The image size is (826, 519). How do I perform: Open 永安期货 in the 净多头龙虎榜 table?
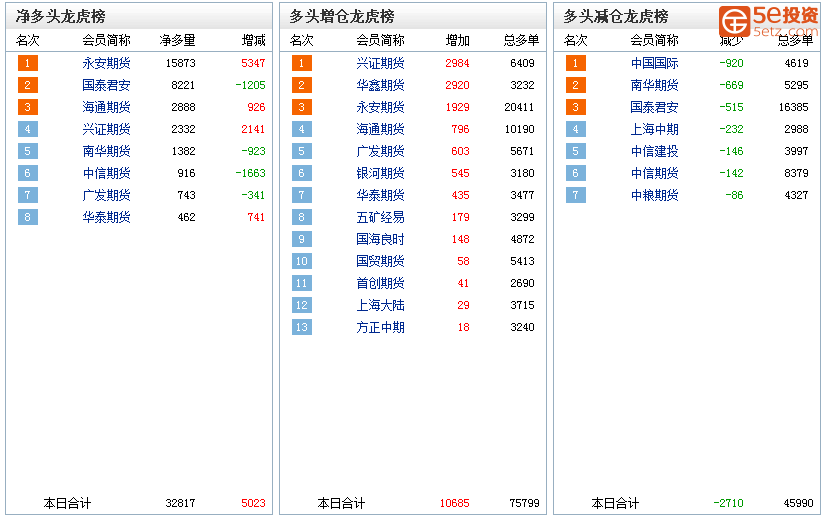coord(106,63)
